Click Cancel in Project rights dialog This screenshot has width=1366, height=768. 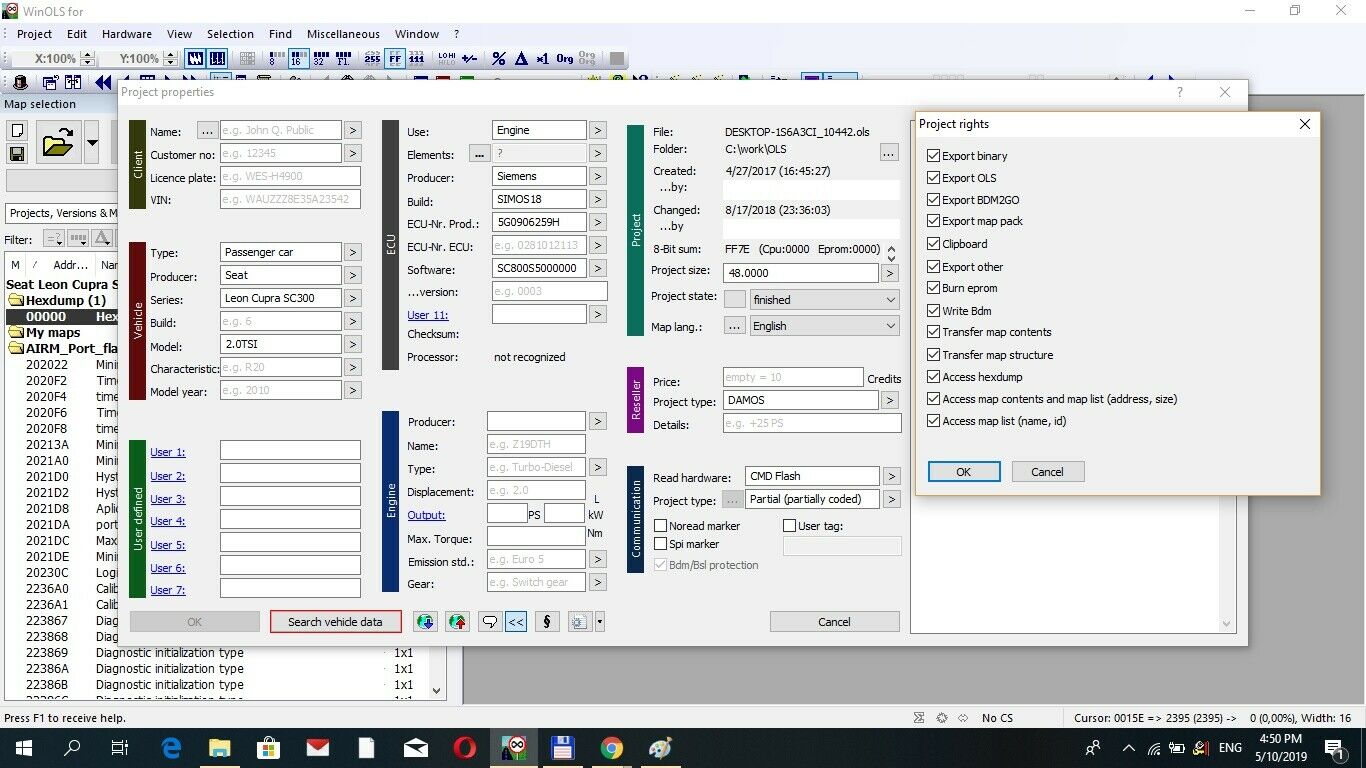click(1048, 472)
